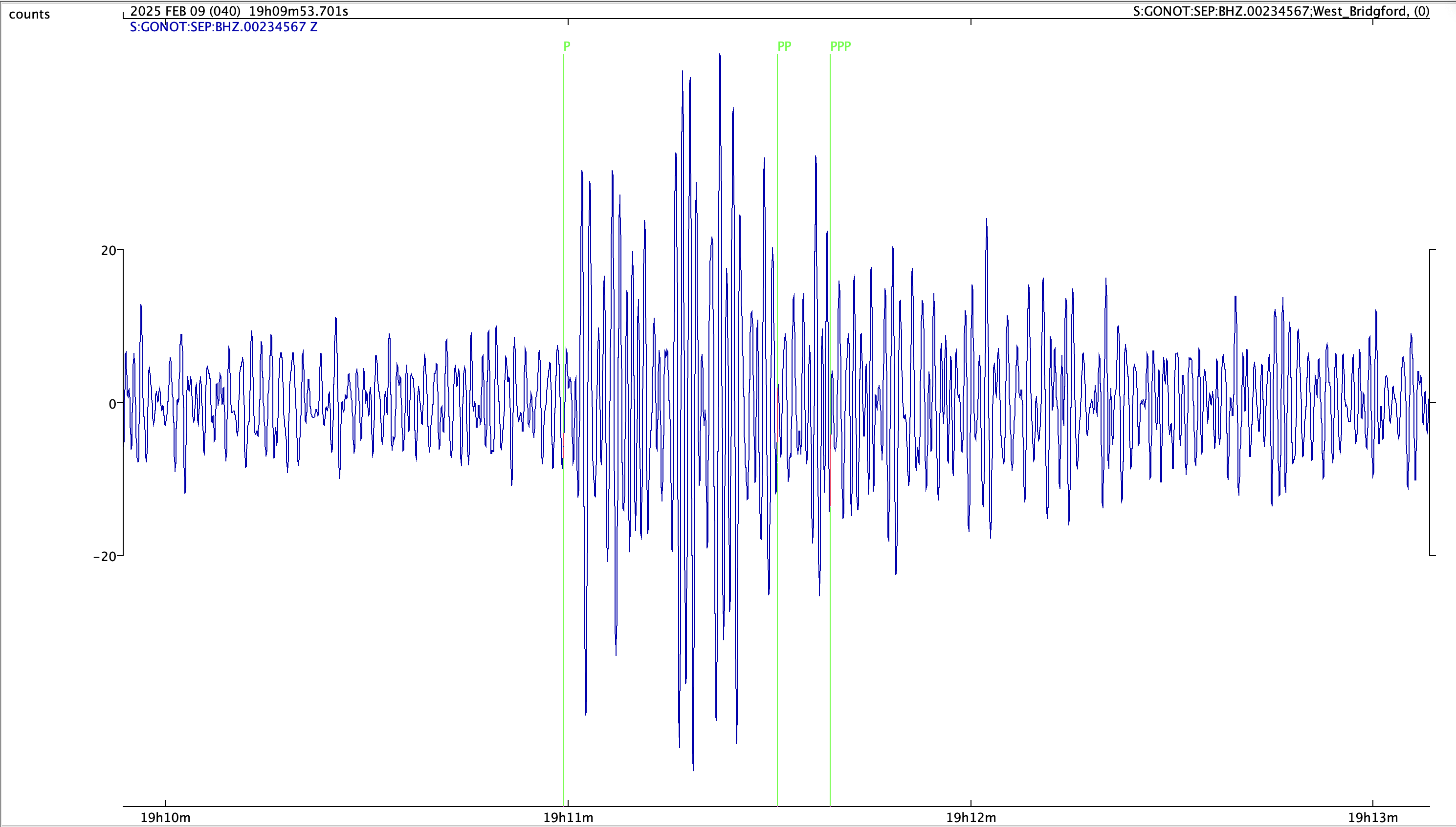
Task: Click the -20 amplitude axis label
Action: [x=105, y=557]
